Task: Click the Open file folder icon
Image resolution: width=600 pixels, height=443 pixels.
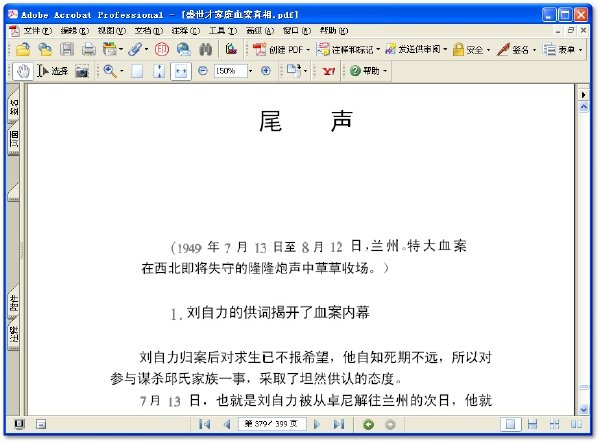Action: [23, 49]
